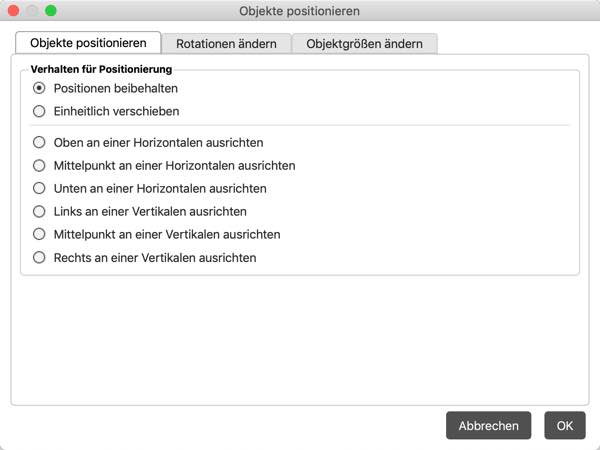Switch to the Rotationen ändern tab
Viewport: 600px width, 450px height.
226,44
